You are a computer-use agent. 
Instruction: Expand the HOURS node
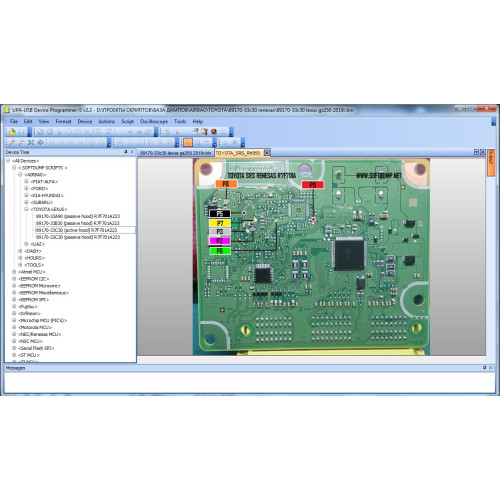coord(20,258)
